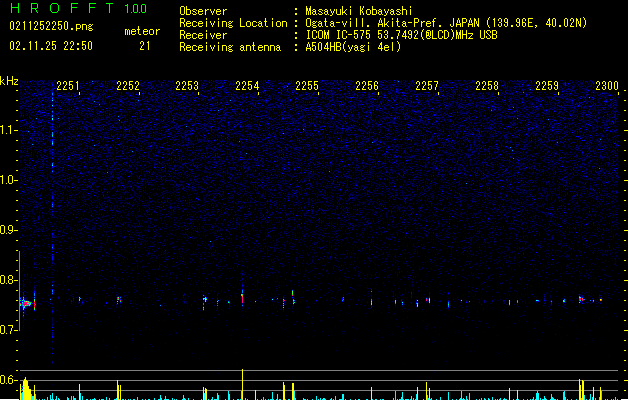
Task: Click the vertical noise line before 2251
Action: click(52, 227)
